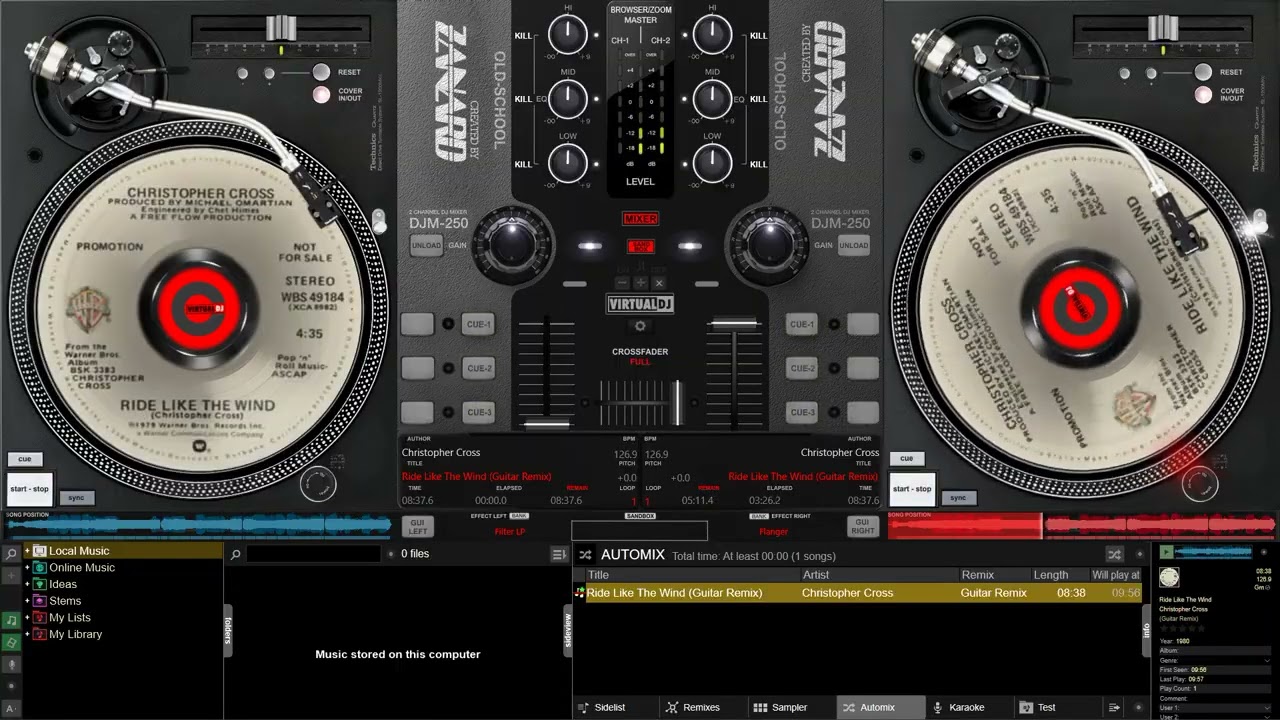Click the left channel volume fader
The height and width of the screenshot is (720, 1280).
pyautogui.click(x=546, y=425)
